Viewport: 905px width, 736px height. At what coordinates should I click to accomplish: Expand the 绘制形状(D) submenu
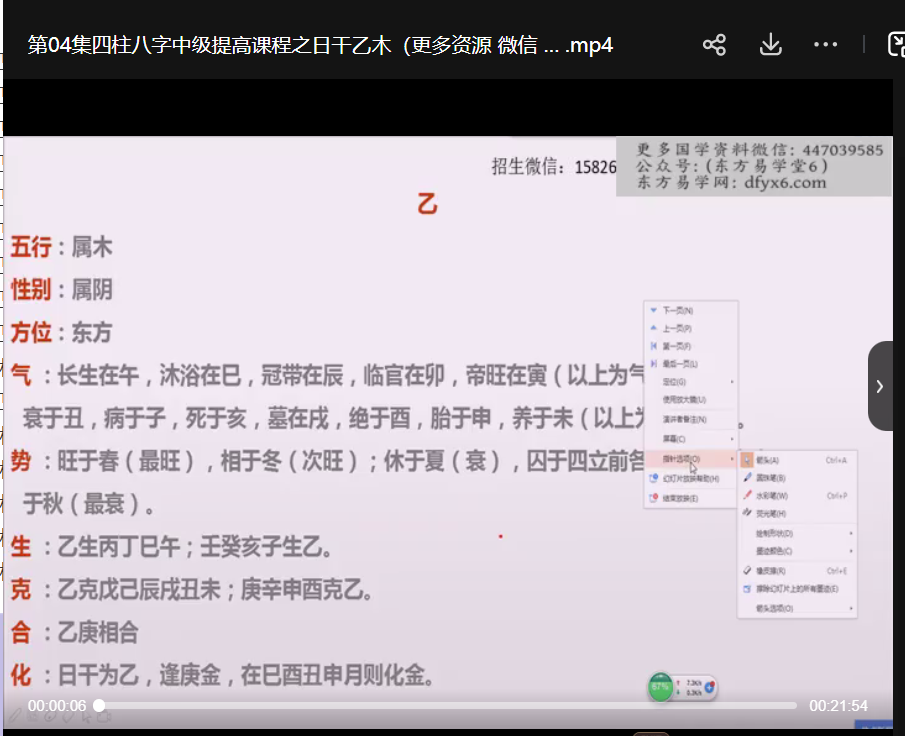[797, 533]
